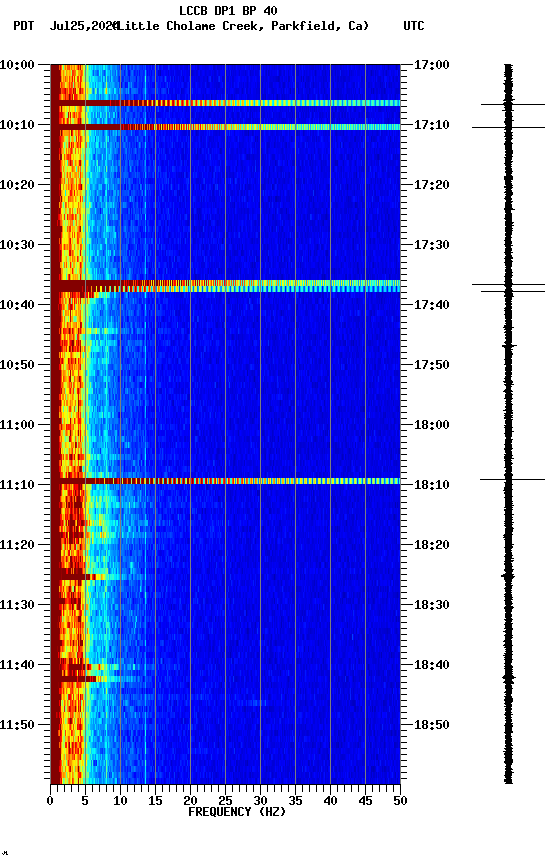552x864 pixels.
Task: Click the 17:40 UTC time label
Action: (x=432, y=305)
